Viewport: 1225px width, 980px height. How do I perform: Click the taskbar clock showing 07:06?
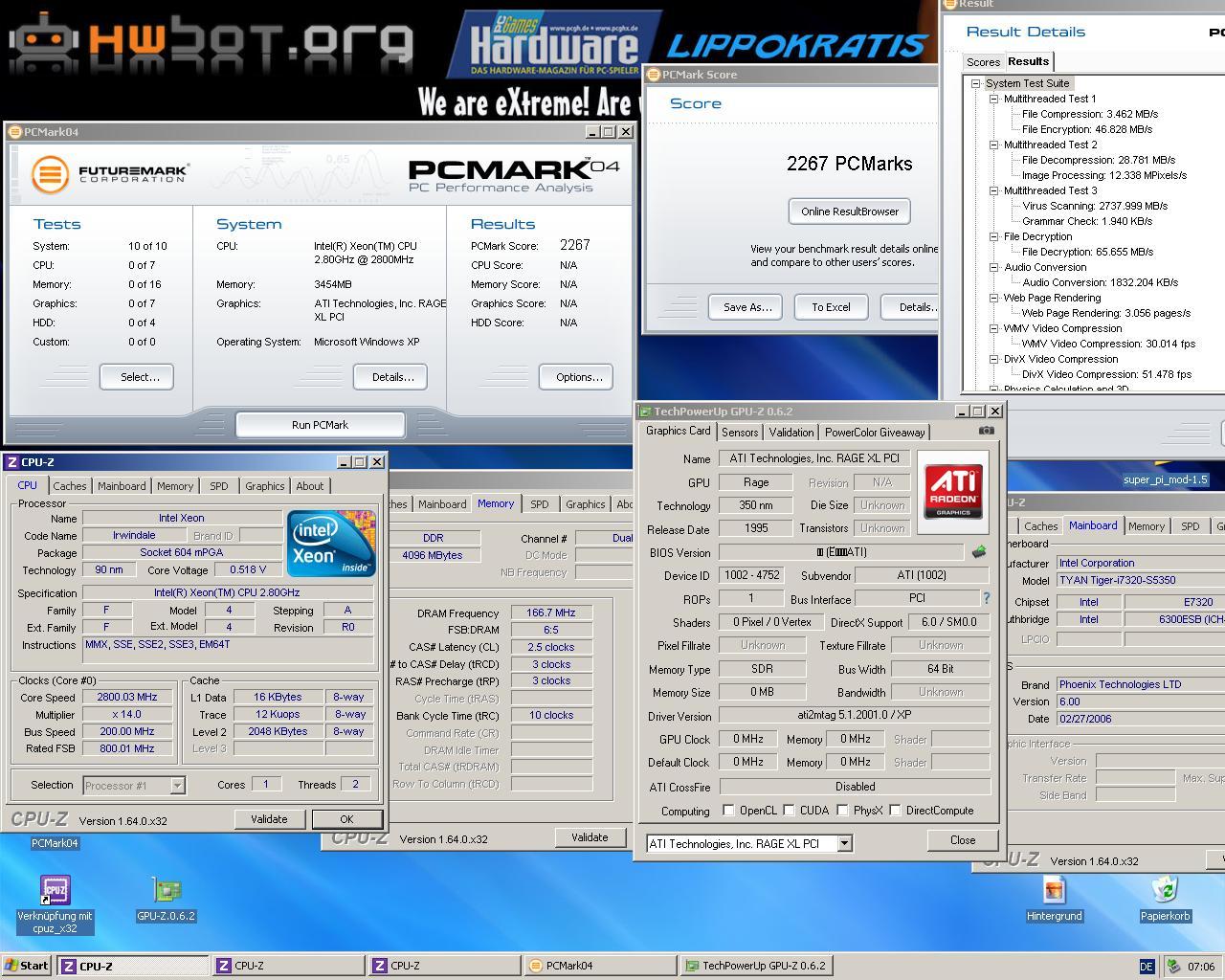(1201, 967)
